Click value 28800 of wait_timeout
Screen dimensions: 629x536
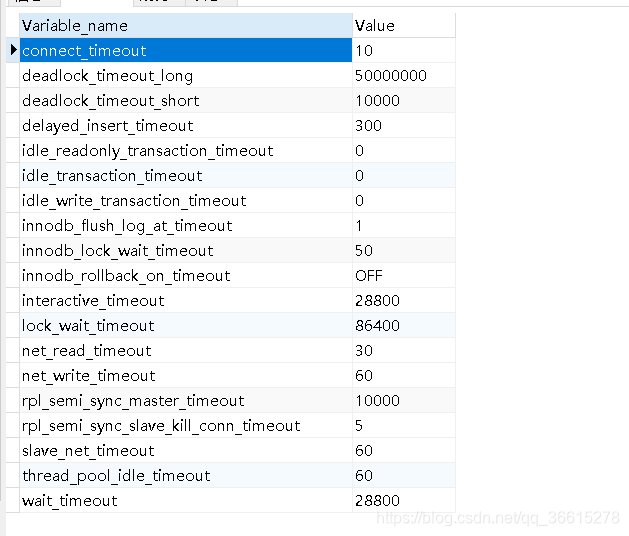404,500
